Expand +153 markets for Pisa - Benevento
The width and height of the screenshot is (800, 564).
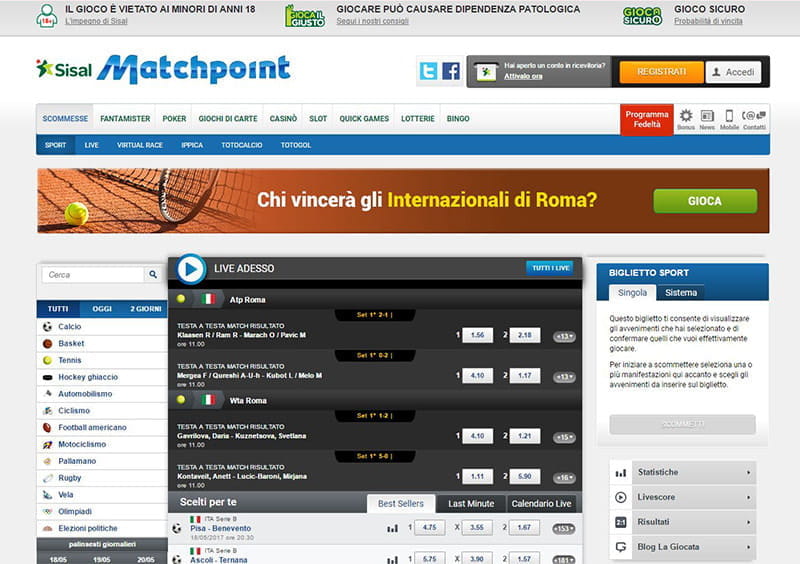[564, 529]
